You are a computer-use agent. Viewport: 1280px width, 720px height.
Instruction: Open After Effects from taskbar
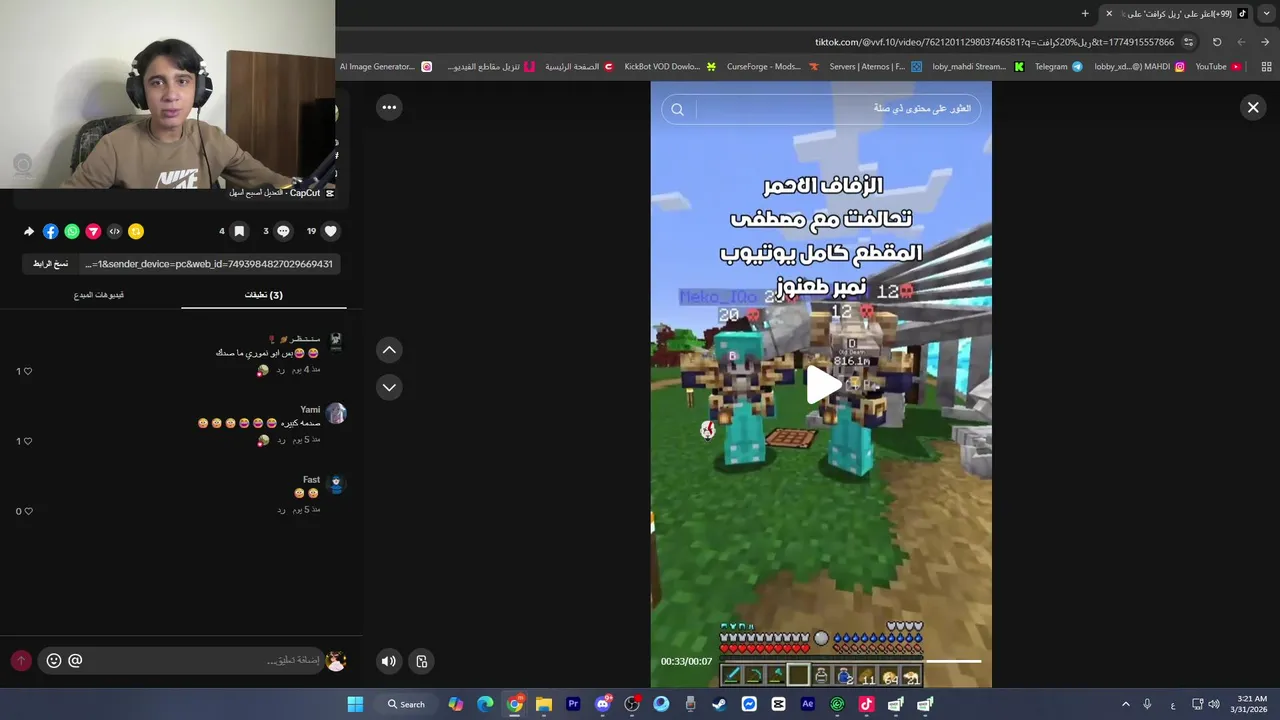click(x=808, y=704)
